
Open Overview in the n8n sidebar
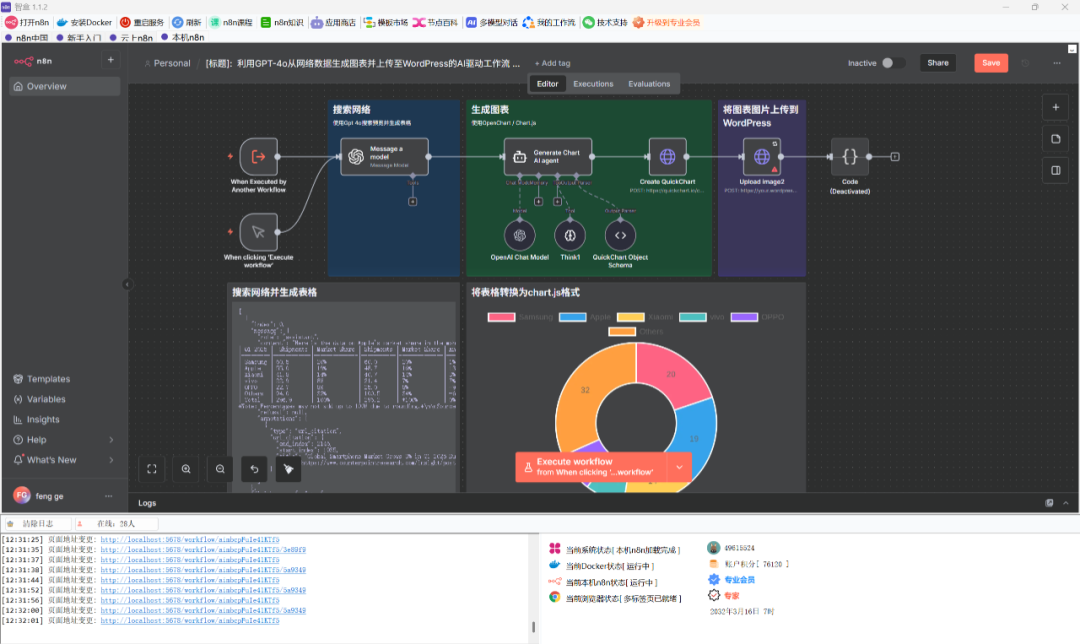tap(65, 86)
